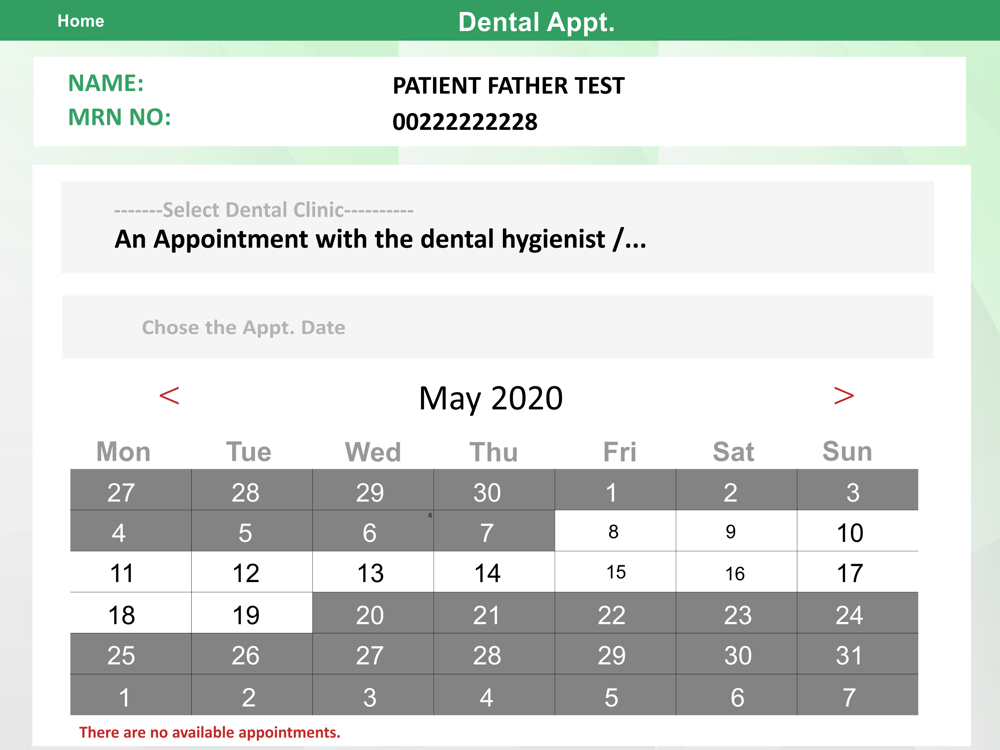Choose Thursday May 14
The image size is (1000, 750).
tap(487, 573)
